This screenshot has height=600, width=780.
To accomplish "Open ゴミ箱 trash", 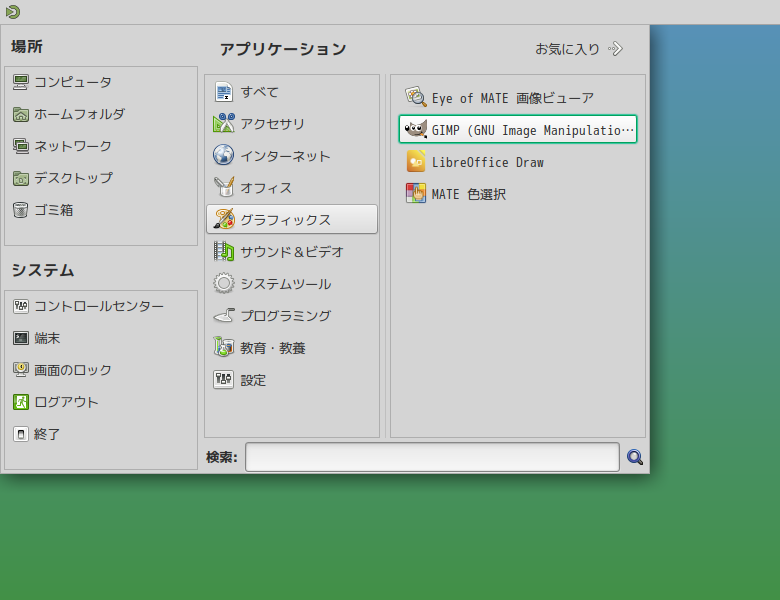I will point(43,210).
